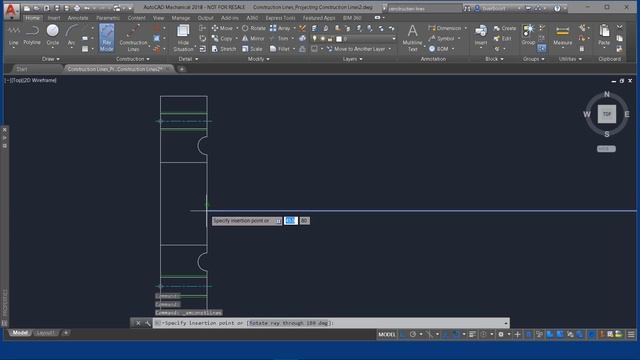Toggle lineweight display in status bar

[x=472, y=335]
